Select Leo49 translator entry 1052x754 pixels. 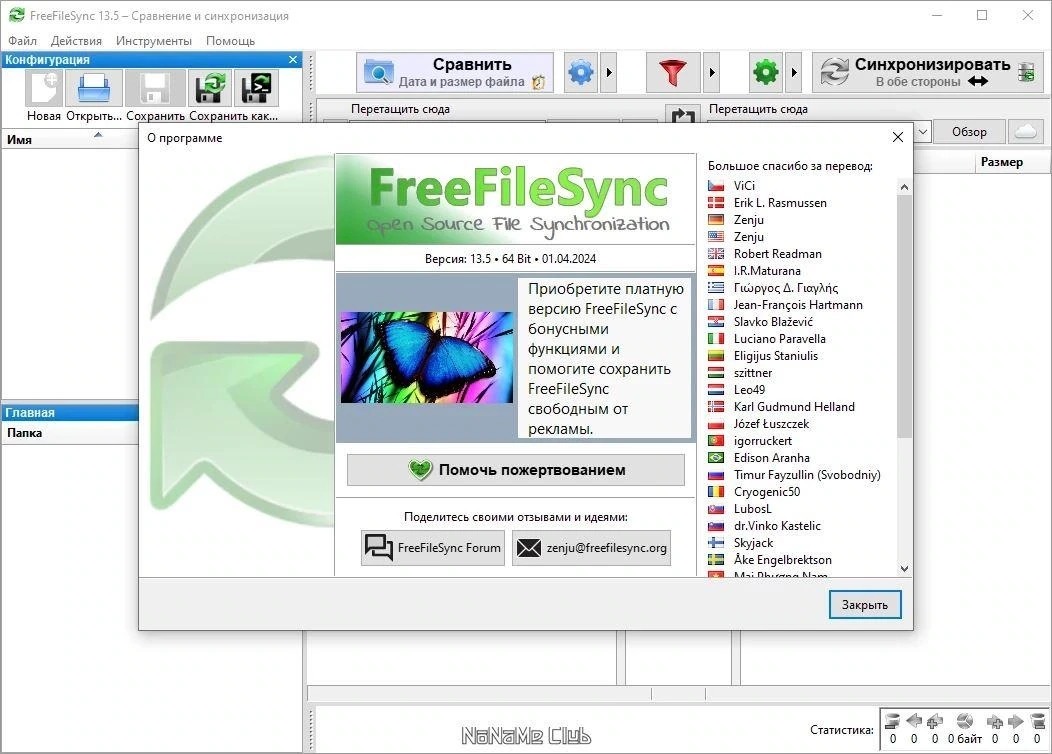pos(749,390)
